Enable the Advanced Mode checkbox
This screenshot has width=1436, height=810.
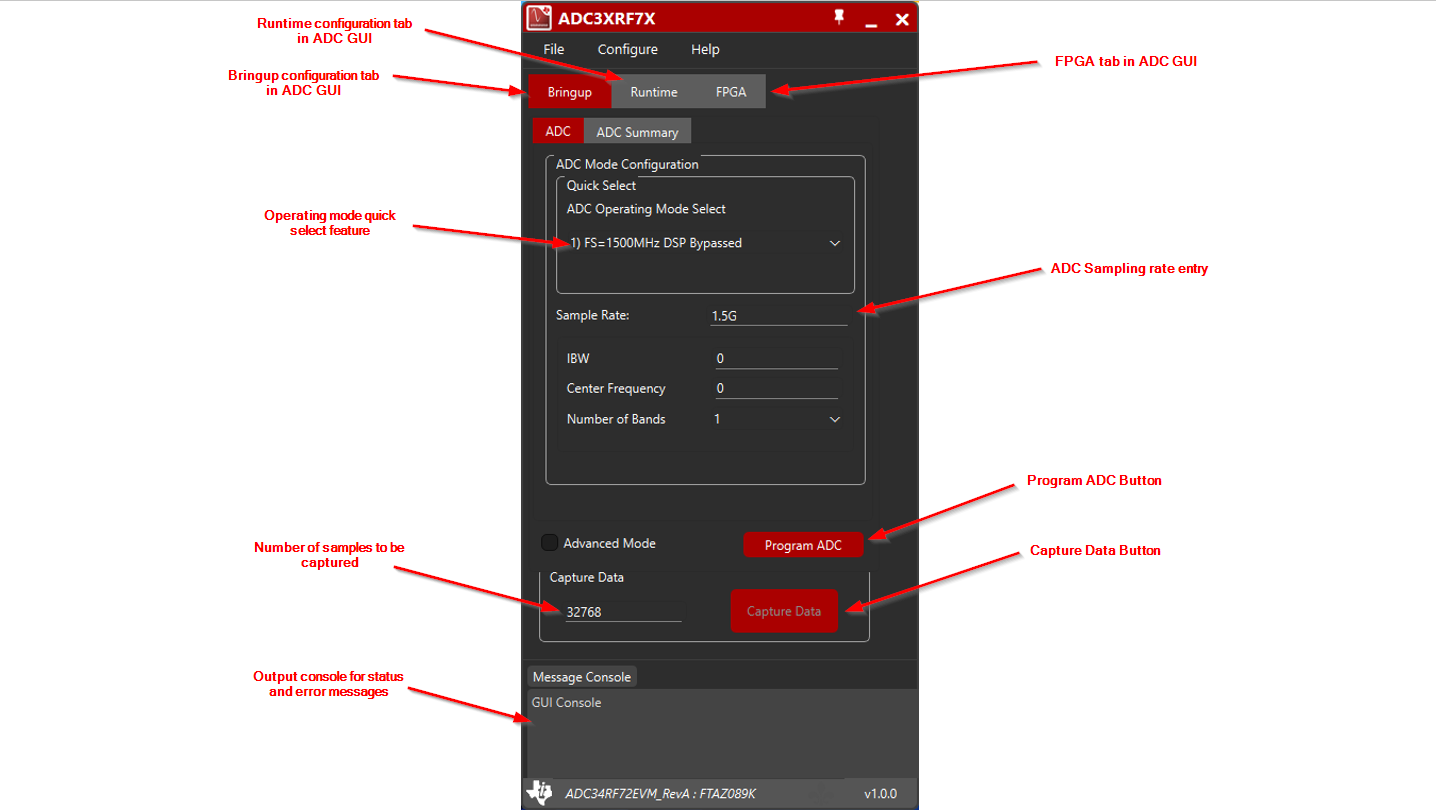tap(550, 543)
